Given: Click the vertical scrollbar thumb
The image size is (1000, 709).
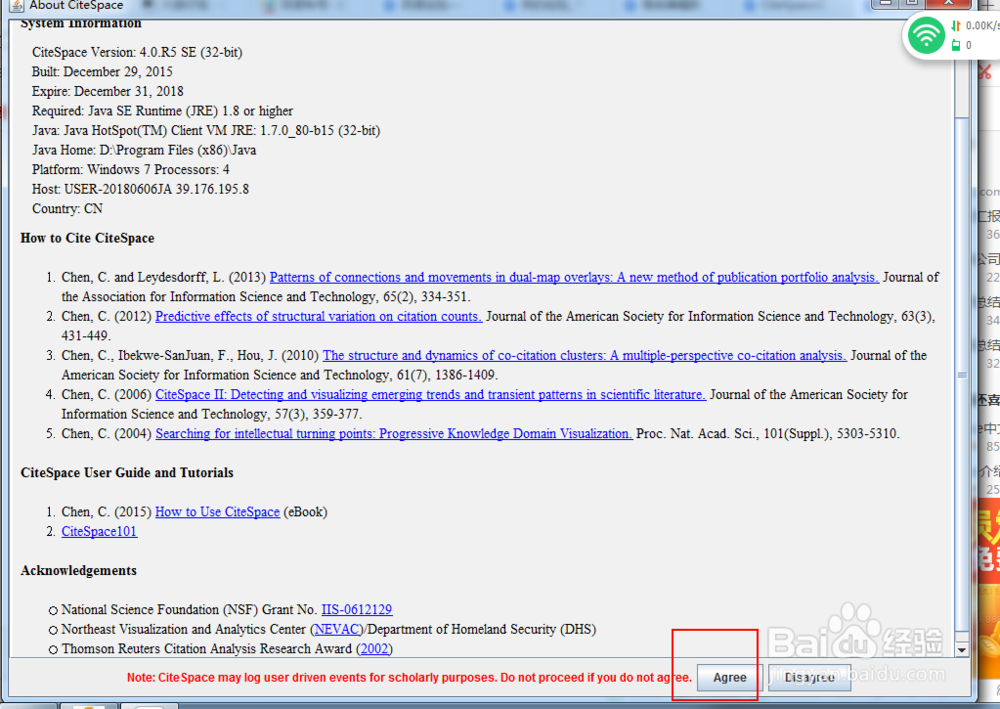Looking at the screenshot, I should tap(962, 375).
